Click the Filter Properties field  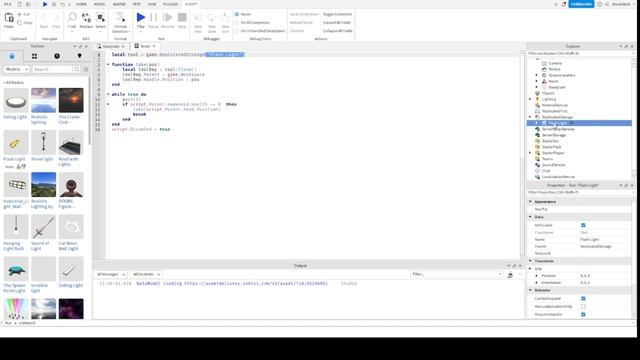coord(580,192)
